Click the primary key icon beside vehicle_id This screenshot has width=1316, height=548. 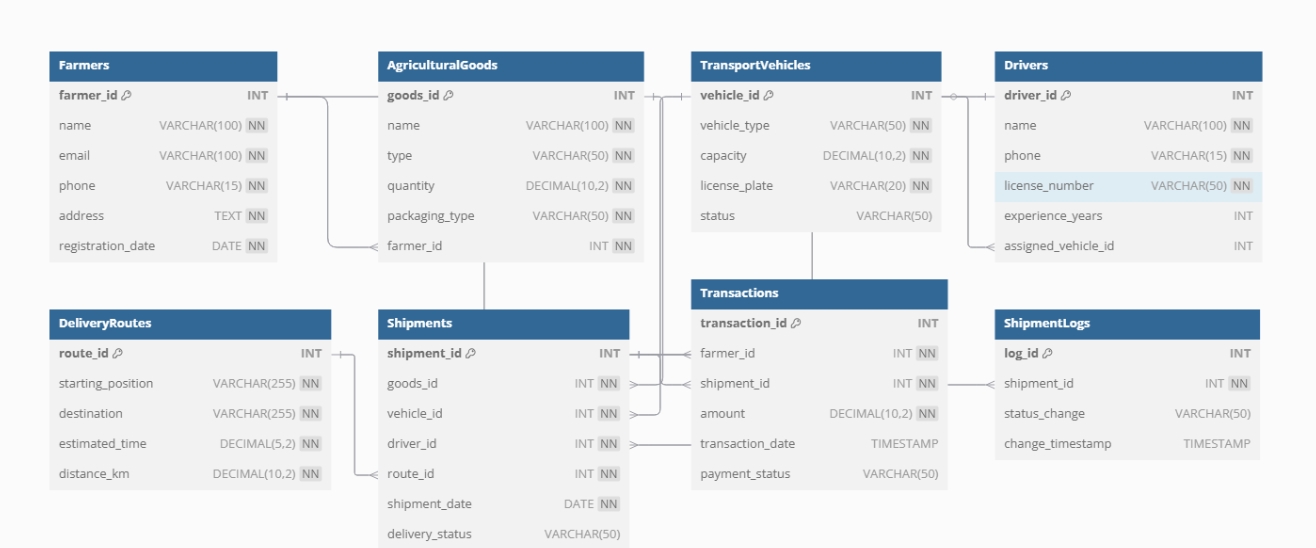point(769,96)
